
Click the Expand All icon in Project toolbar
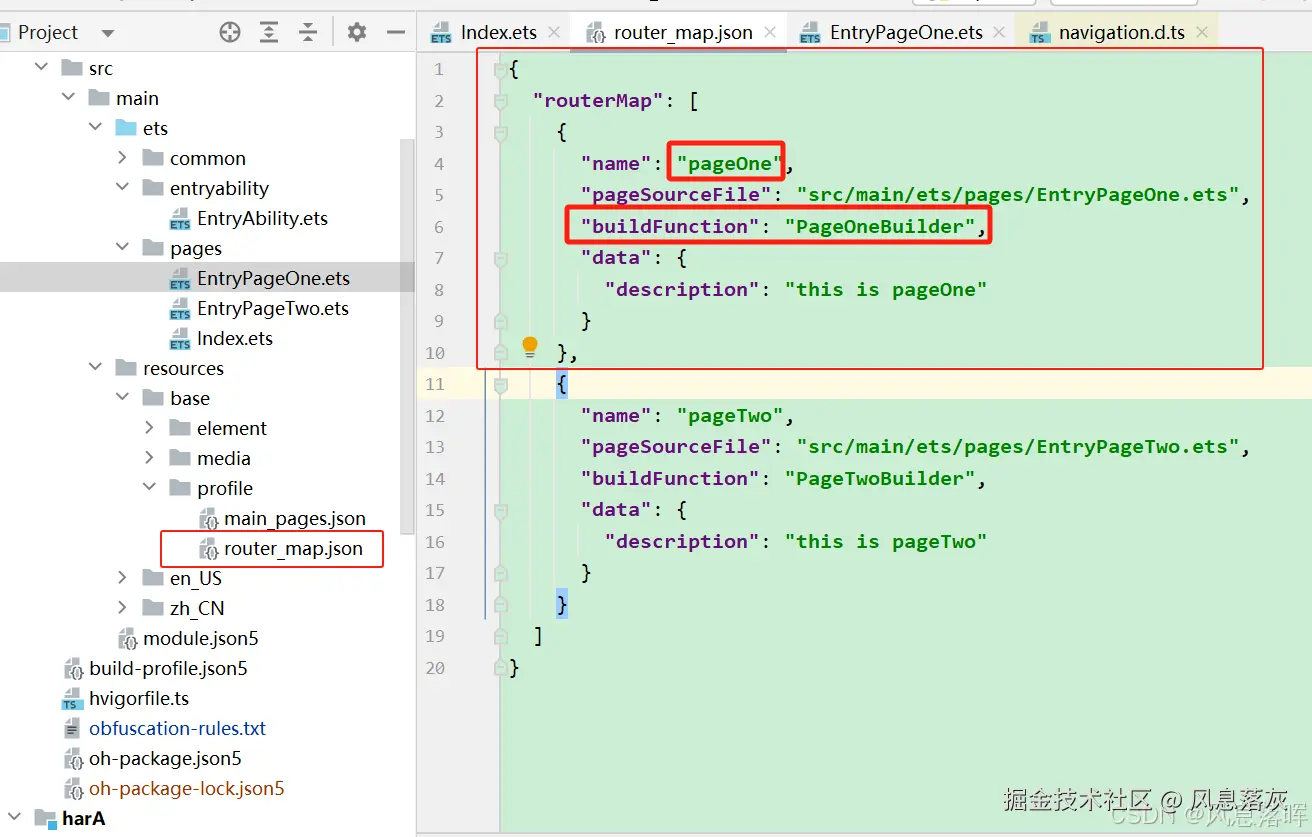[269, 32]
